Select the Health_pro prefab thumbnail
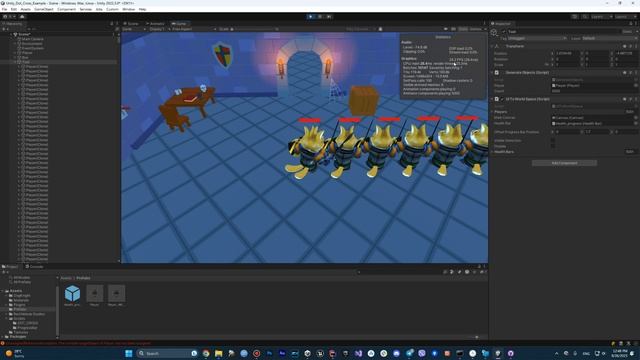The width and height of the screenshot is (640, 360). pos(72,296)
